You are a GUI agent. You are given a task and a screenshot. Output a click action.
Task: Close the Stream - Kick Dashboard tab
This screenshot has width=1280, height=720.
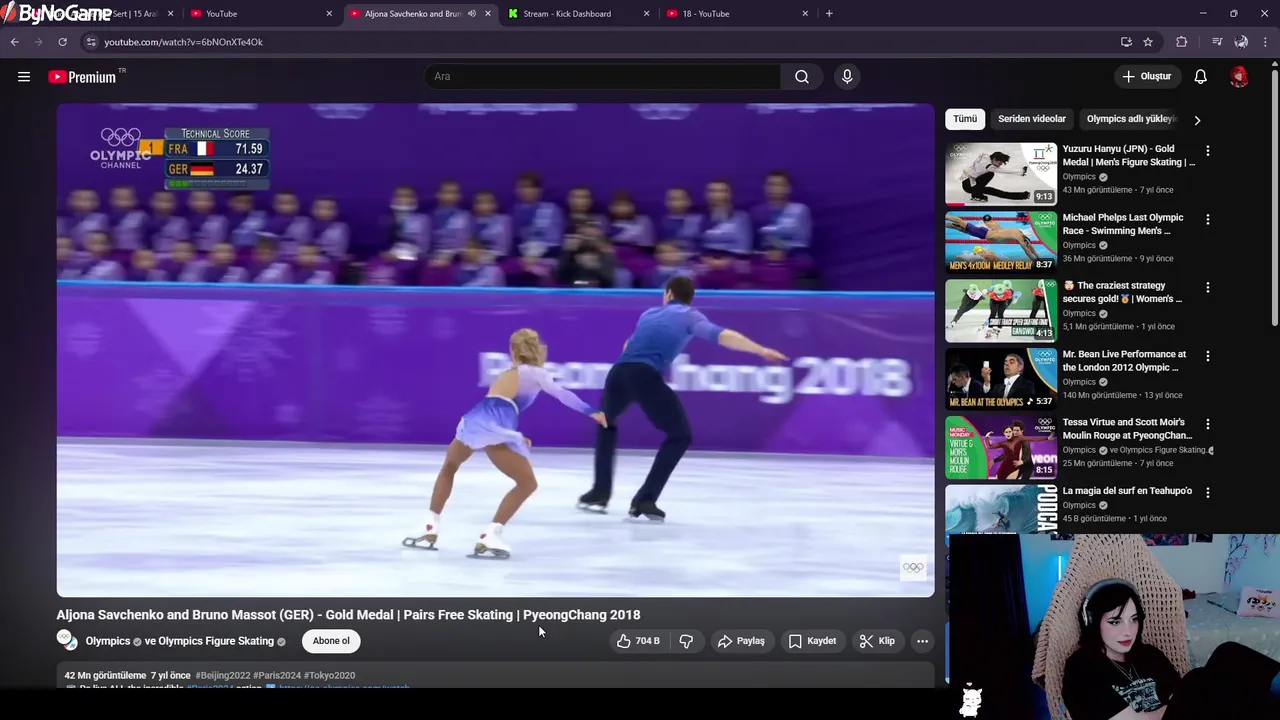coord(646,14)
